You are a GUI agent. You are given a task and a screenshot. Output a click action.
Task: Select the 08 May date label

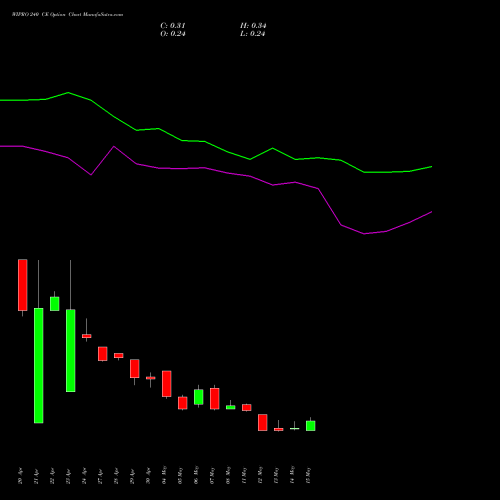coord(229,475)
